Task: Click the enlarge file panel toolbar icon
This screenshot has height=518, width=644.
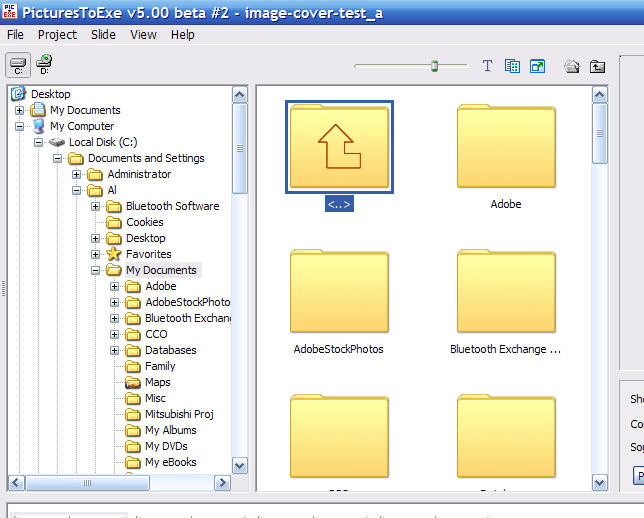Action: 537,66
